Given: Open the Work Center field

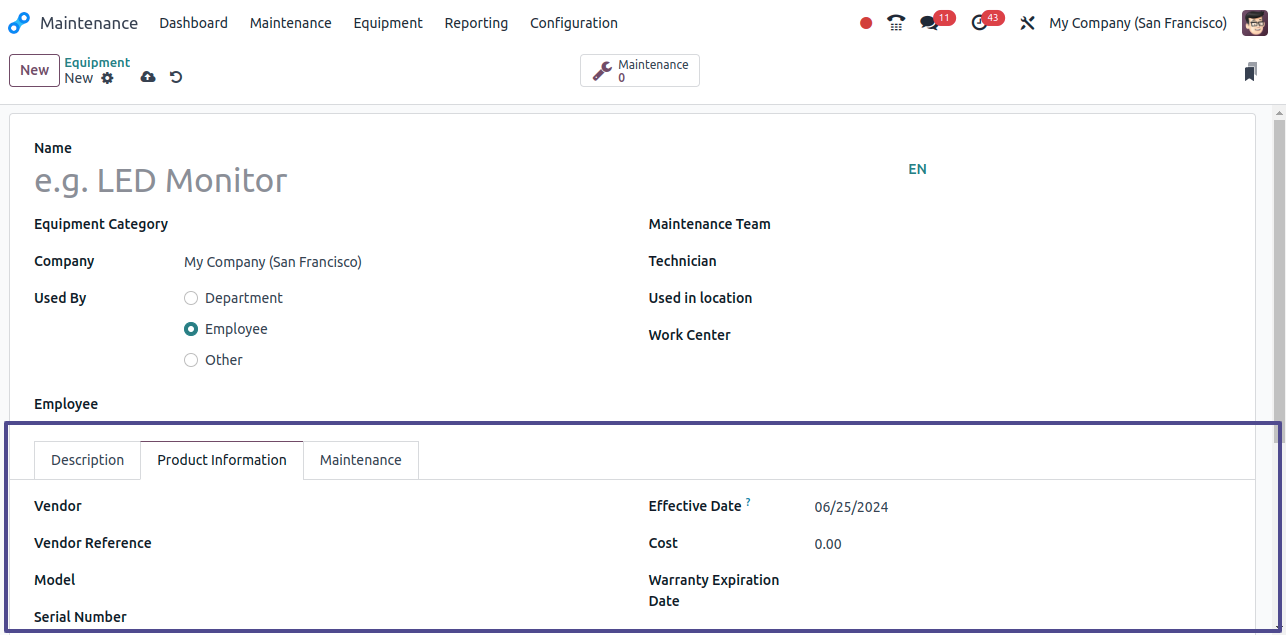Looking at the screenshot, I should click(x=1023, y=336).
